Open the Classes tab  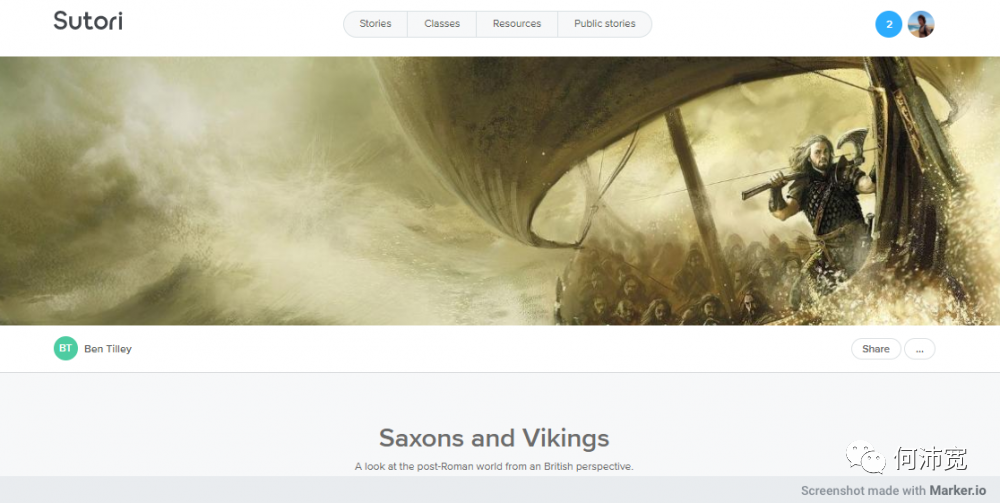point(442,24)
